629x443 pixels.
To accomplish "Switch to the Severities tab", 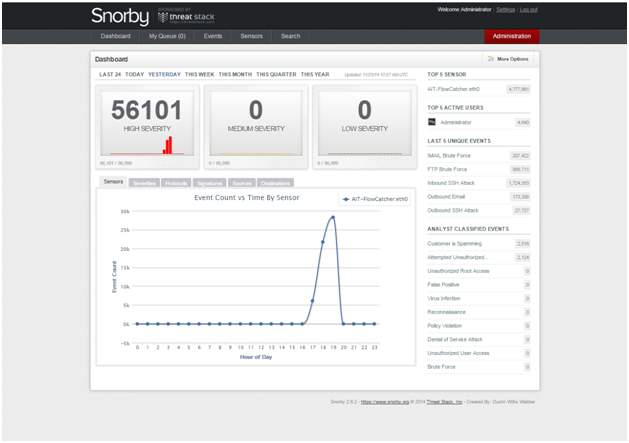I will [144, 183].
